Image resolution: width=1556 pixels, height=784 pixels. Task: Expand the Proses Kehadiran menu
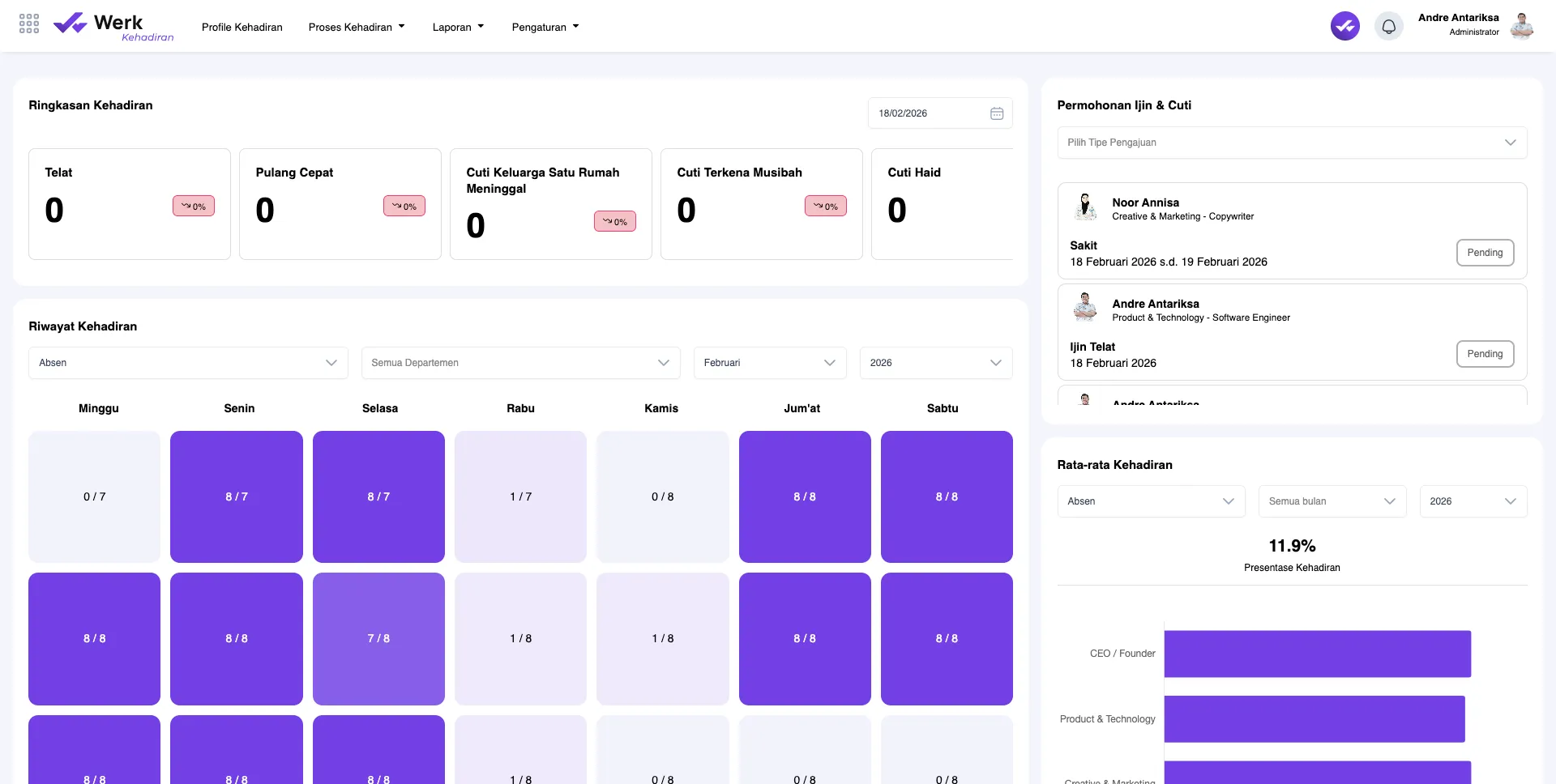[x=356, y=27]
